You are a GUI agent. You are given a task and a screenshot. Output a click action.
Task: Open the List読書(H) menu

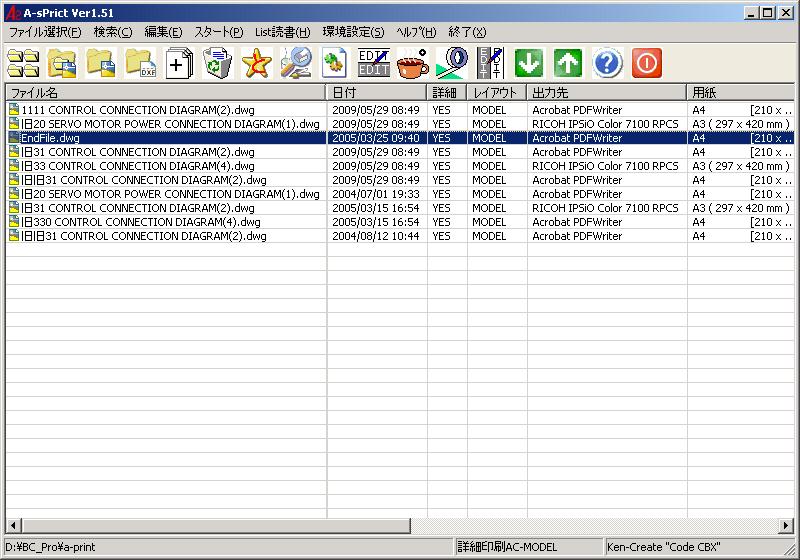point(282,32)
